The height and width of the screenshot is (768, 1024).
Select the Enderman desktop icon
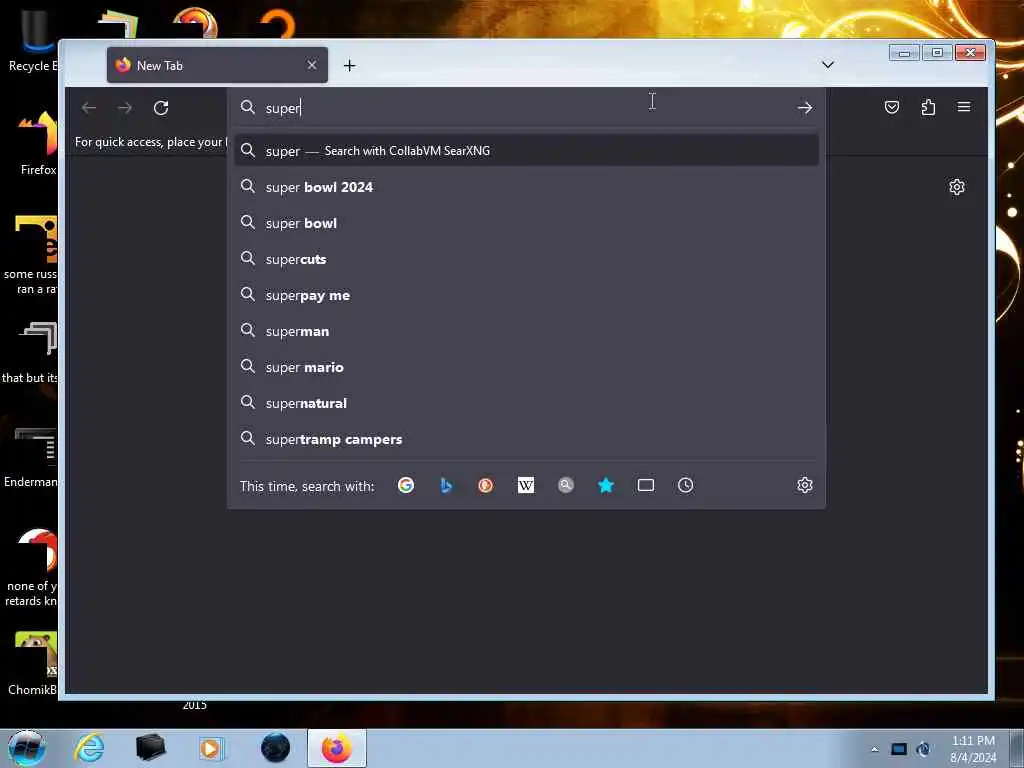(31, 457)
